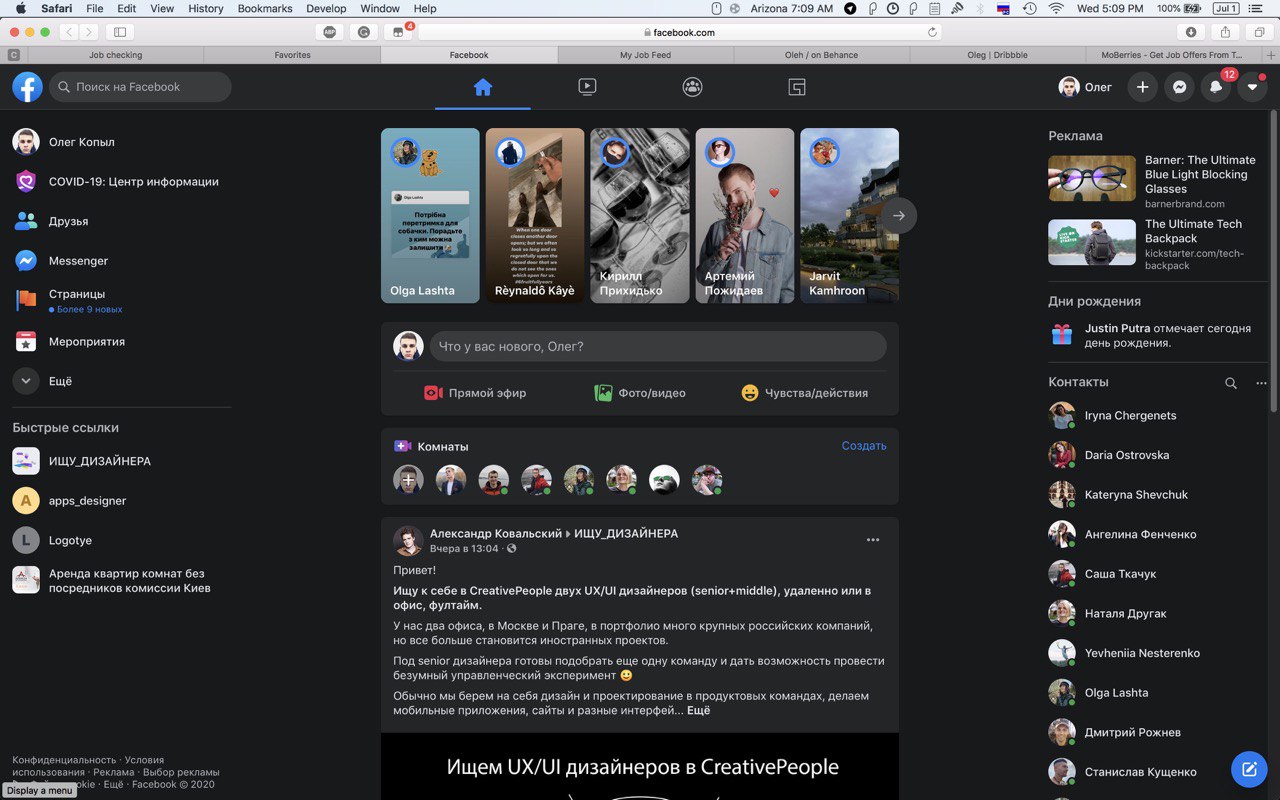Image resolution: width=1280 pixels, height=800 pixels.
Task: Open The Ultimate Tech Backpack ad
Action: click(1157, 244)
